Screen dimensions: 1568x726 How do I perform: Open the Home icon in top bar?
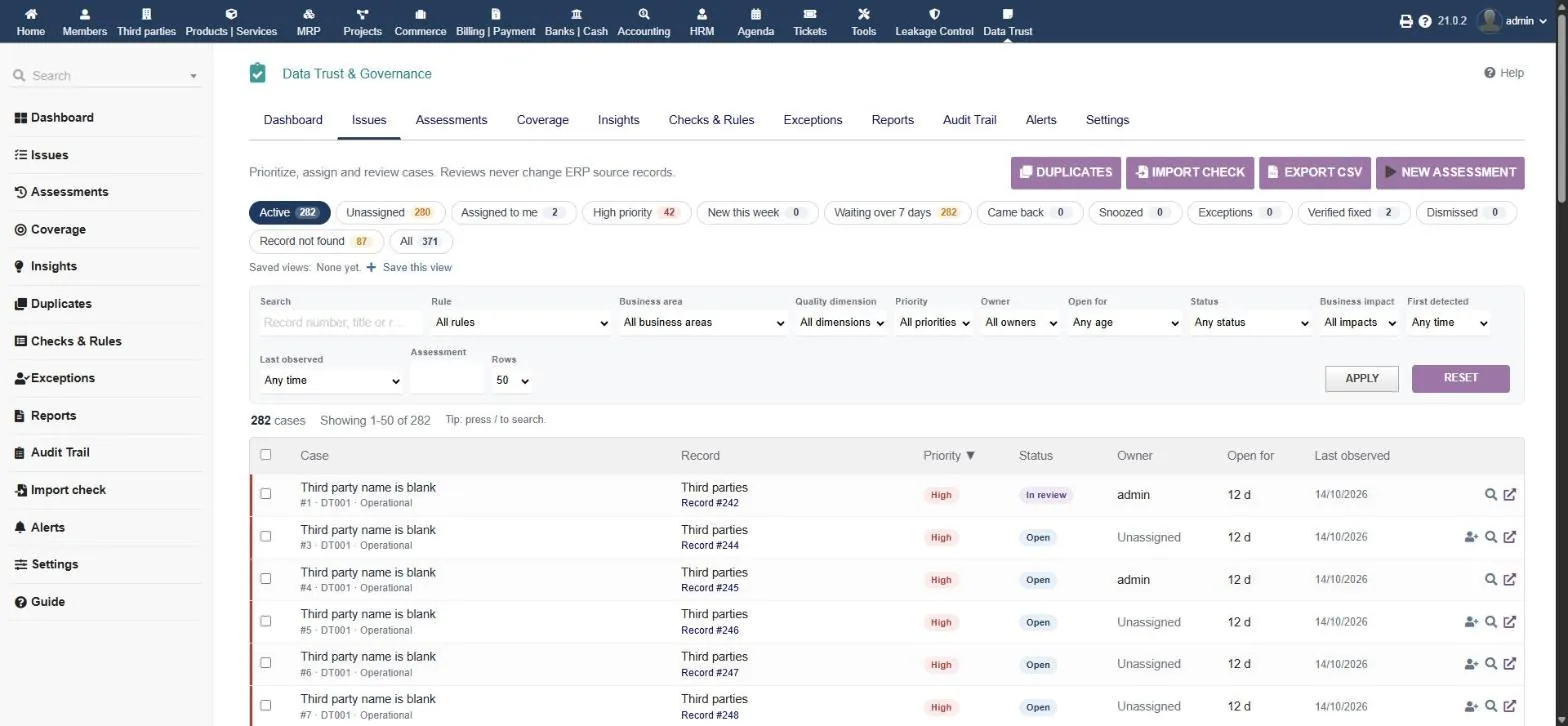(30, 15)
